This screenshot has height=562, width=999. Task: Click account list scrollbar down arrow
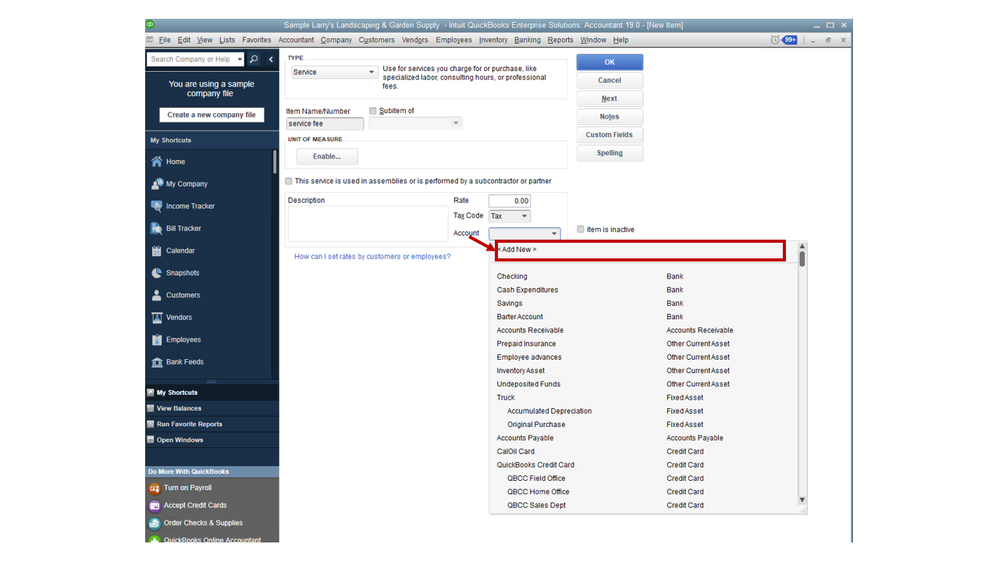(x=802, y=500)
